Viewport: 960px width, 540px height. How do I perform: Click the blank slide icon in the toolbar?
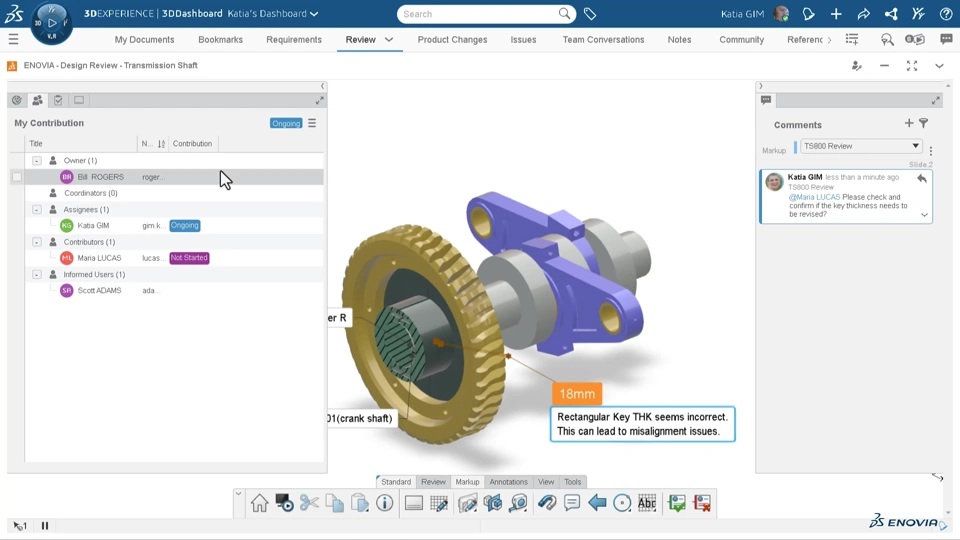point(414,503)
